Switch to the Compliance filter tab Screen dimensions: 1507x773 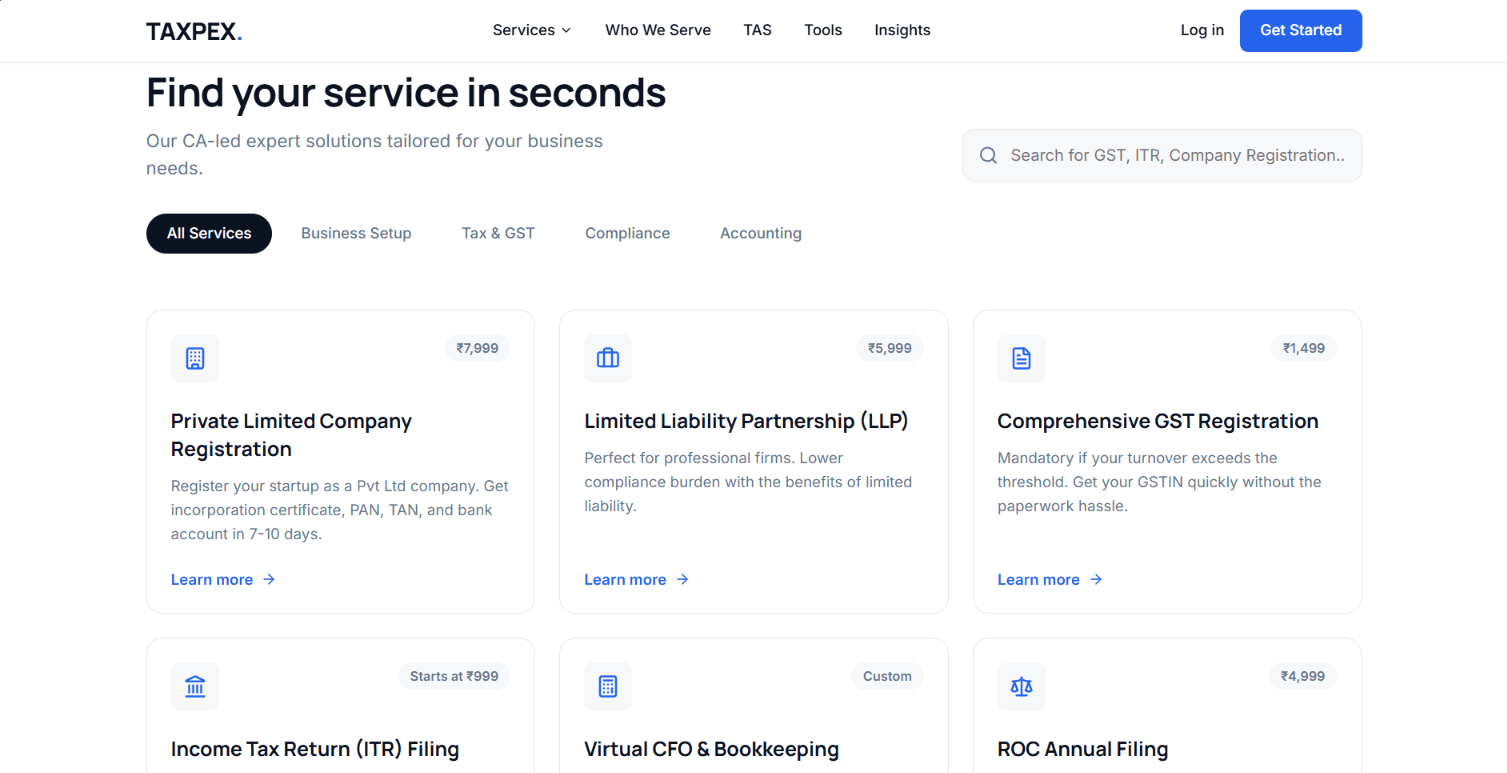pos(628,233)
